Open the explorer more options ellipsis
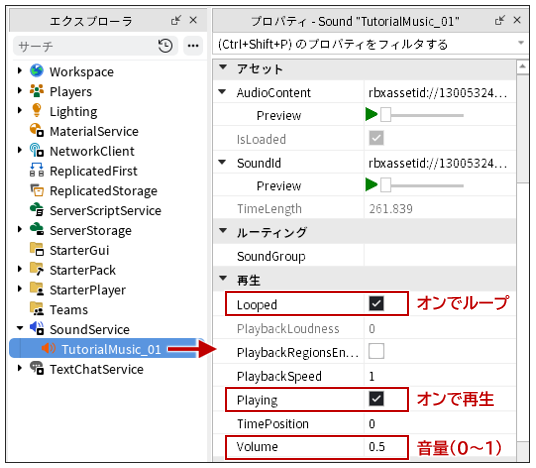The image size is (536, 468). 193,46
